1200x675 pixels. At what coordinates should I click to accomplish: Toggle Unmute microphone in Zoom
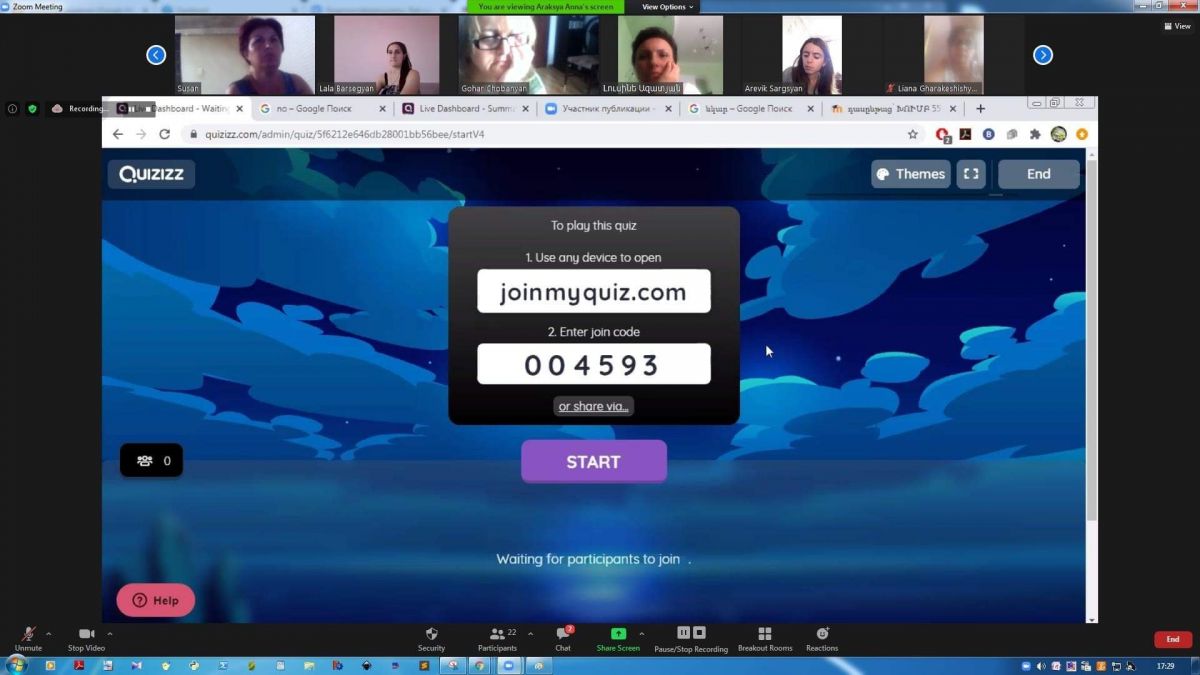point(28,634)
